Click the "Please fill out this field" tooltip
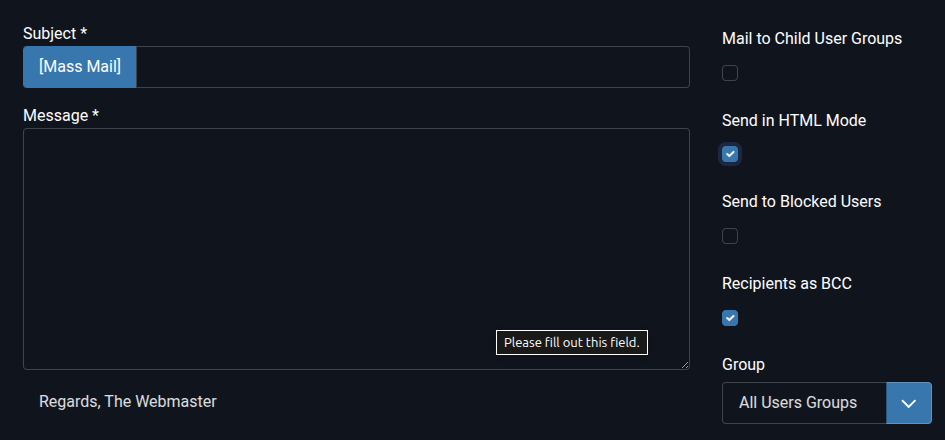The width and height of the screenshot is (945, 440). (x=572, y=343)
